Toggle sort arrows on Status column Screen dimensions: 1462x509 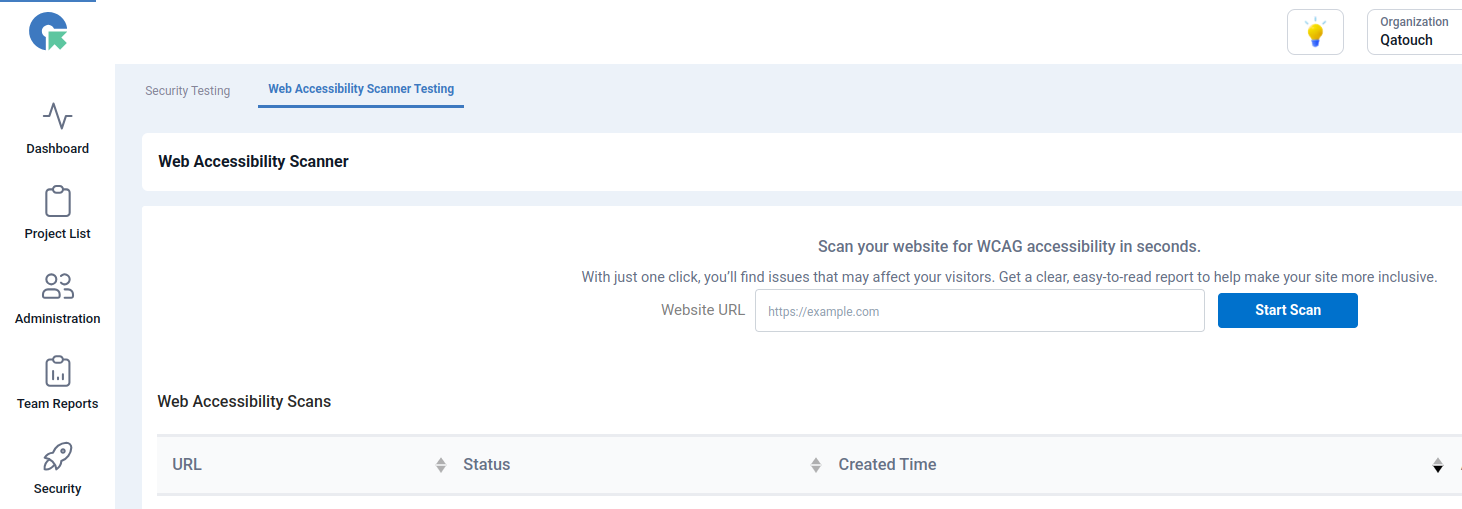coord(816,465)
